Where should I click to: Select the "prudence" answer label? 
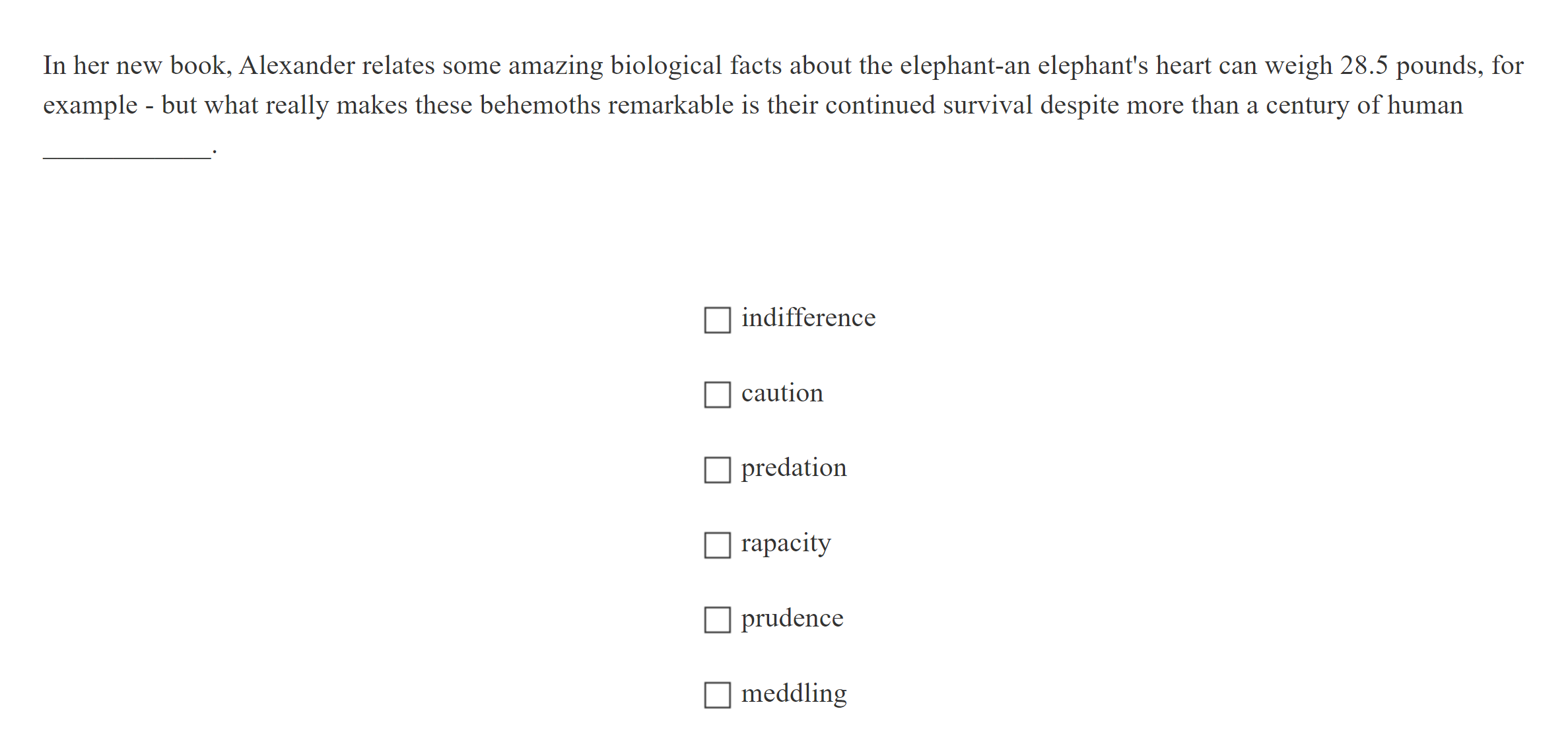tap(792, 619)
